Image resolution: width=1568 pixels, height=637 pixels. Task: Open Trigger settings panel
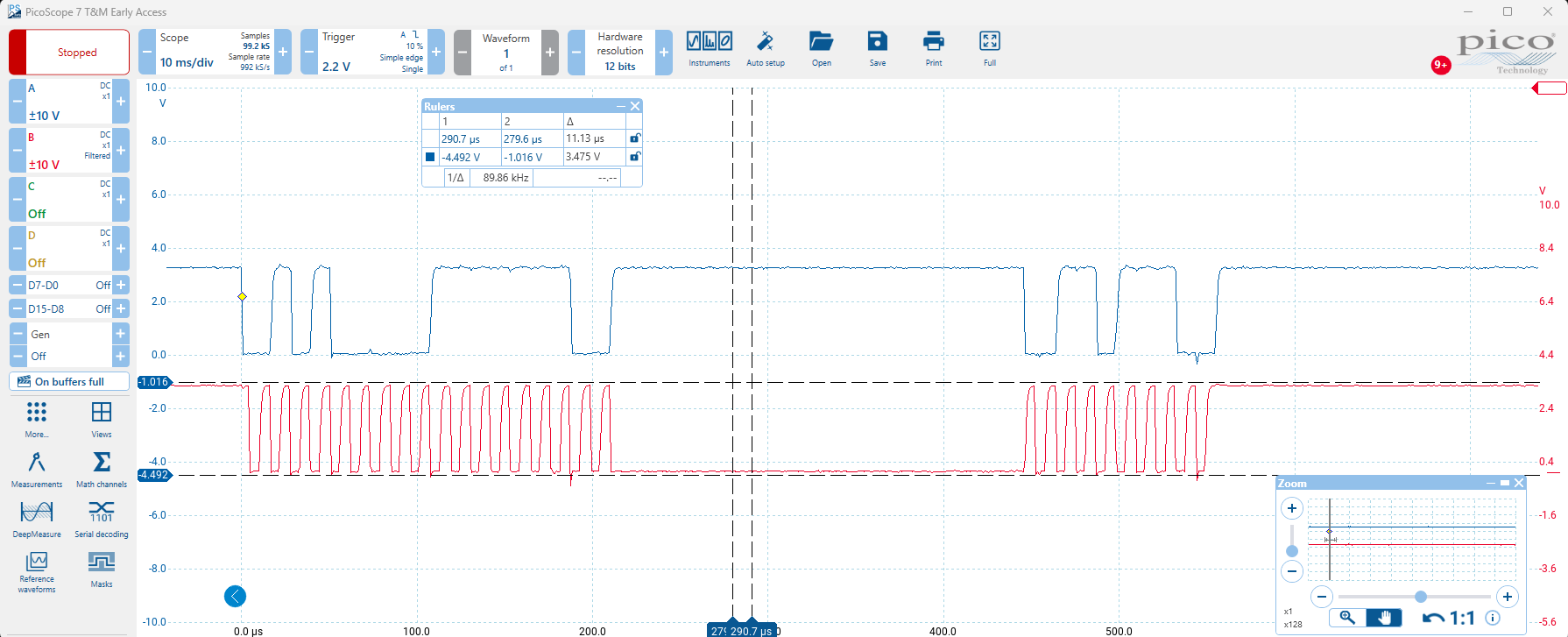(x=372, y=52)
